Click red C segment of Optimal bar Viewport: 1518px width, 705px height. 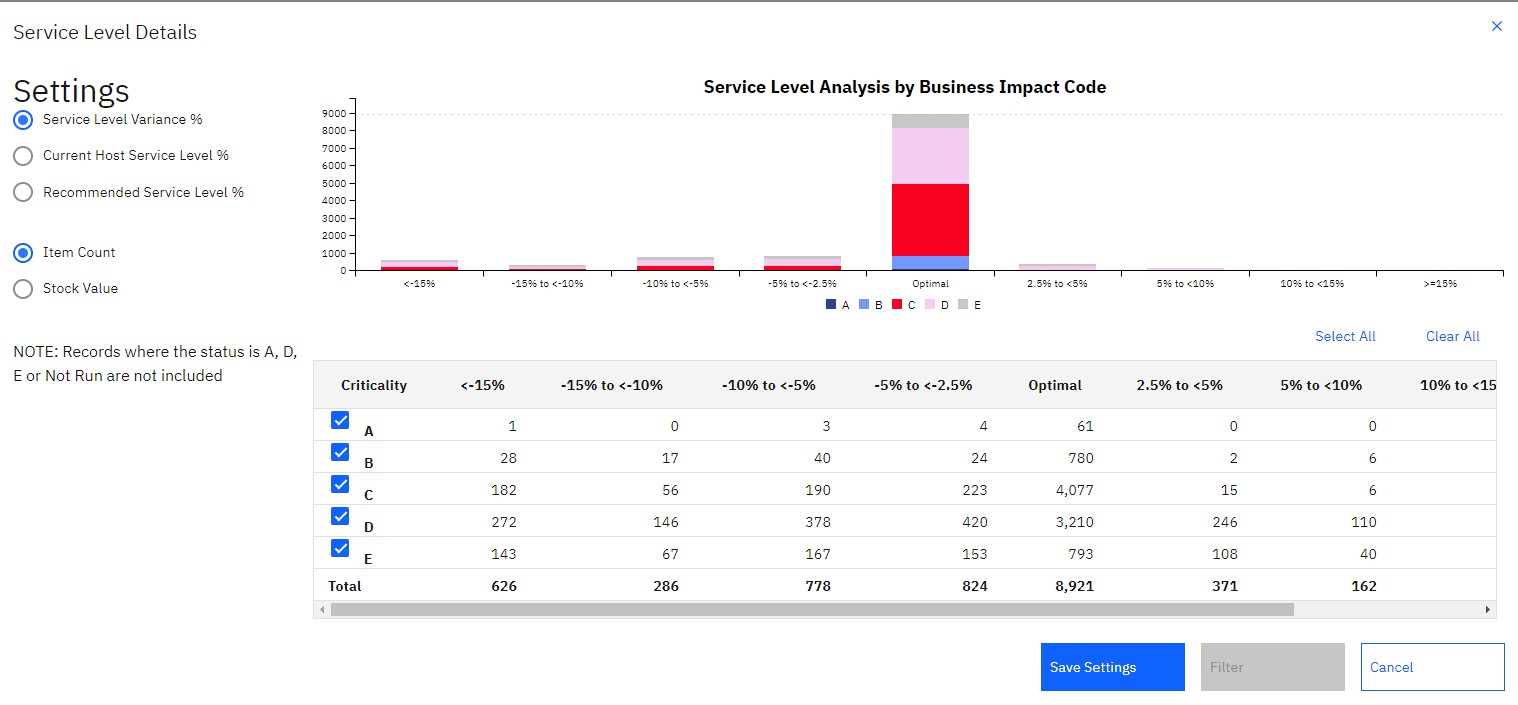point(930,220)
